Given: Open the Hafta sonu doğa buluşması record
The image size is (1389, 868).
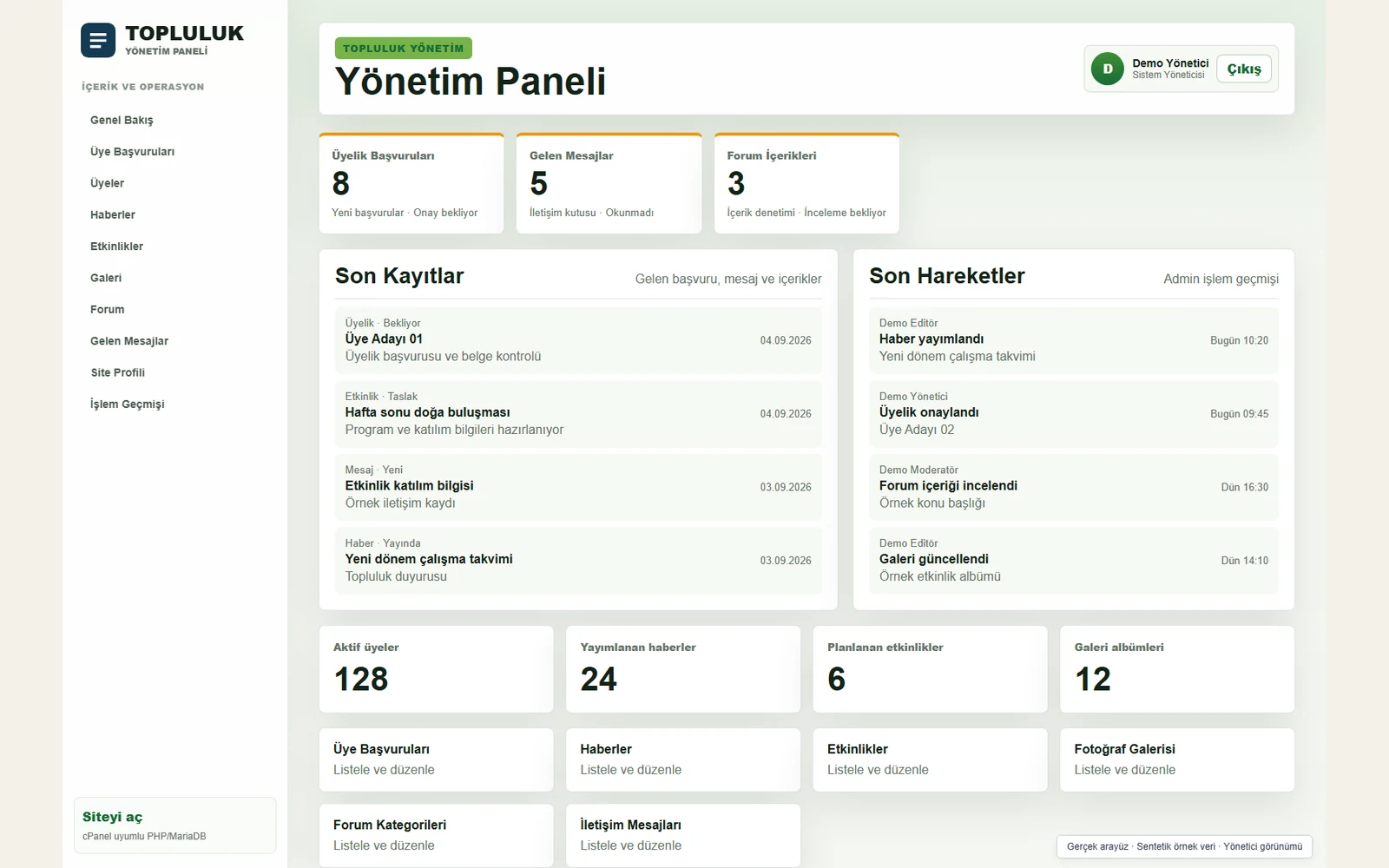Looking at the screenshot, I should pos(578,413).
